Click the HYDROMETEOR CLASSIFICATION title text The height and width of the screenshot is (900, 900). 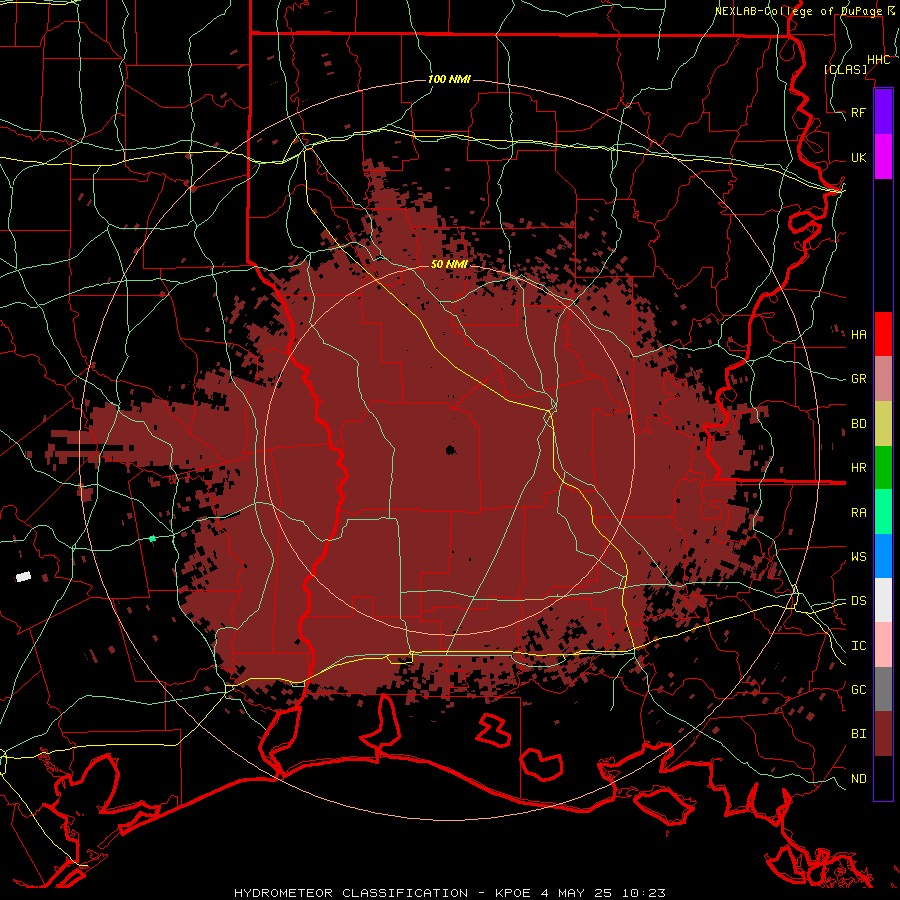tap(351, 893)
